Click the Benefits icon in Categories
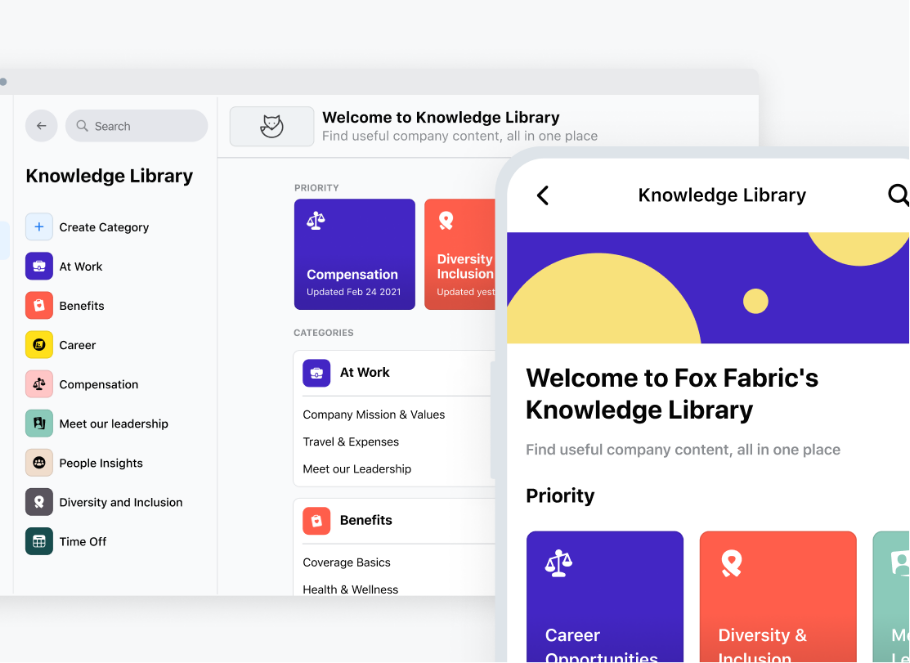Image resolution: width=910 pixels, height=663 pixels. (x=316, y=521)
